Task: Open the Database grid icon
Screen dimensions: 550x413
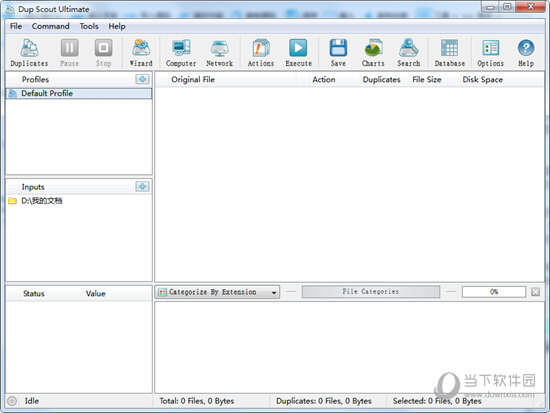Action: tap(450, 53)
